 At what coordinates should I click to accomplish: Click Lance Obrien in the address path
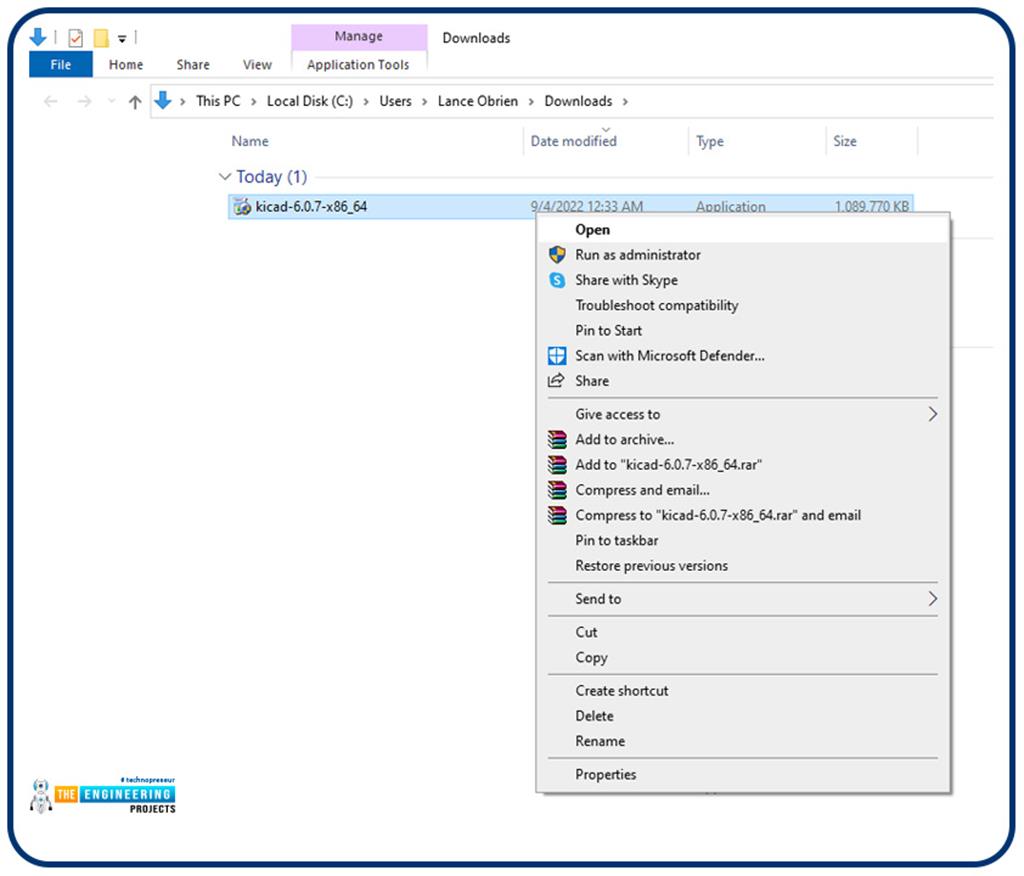click(x=477, y=101)
